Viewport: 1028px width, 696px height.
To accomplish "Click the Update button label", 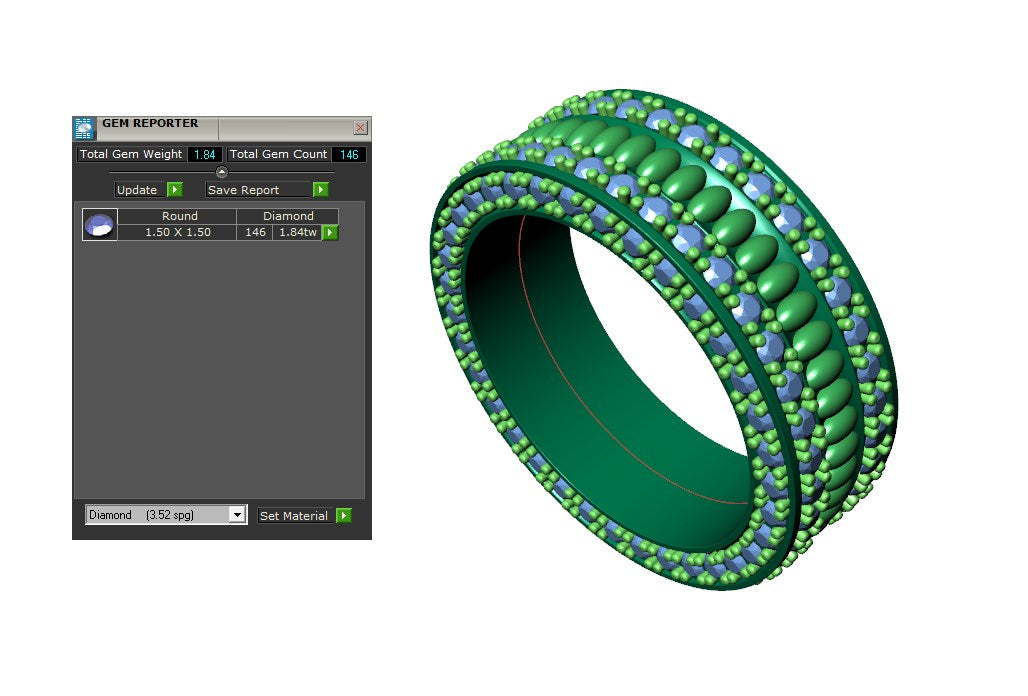I will [x=138, y=190].
